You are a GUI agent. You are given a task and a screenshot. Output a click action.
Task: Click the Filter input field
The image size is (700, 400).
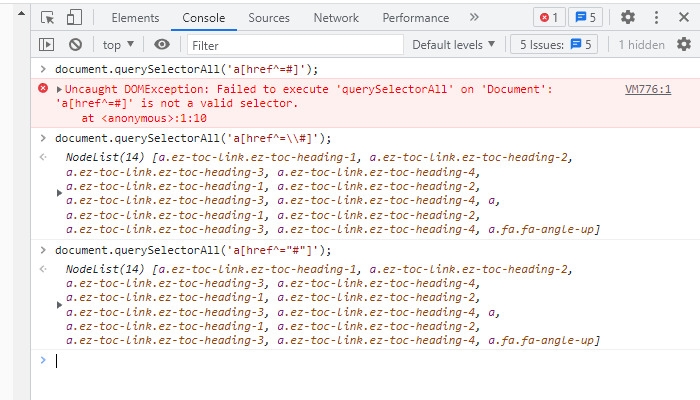pyautogui.click(x=295, y=44)
